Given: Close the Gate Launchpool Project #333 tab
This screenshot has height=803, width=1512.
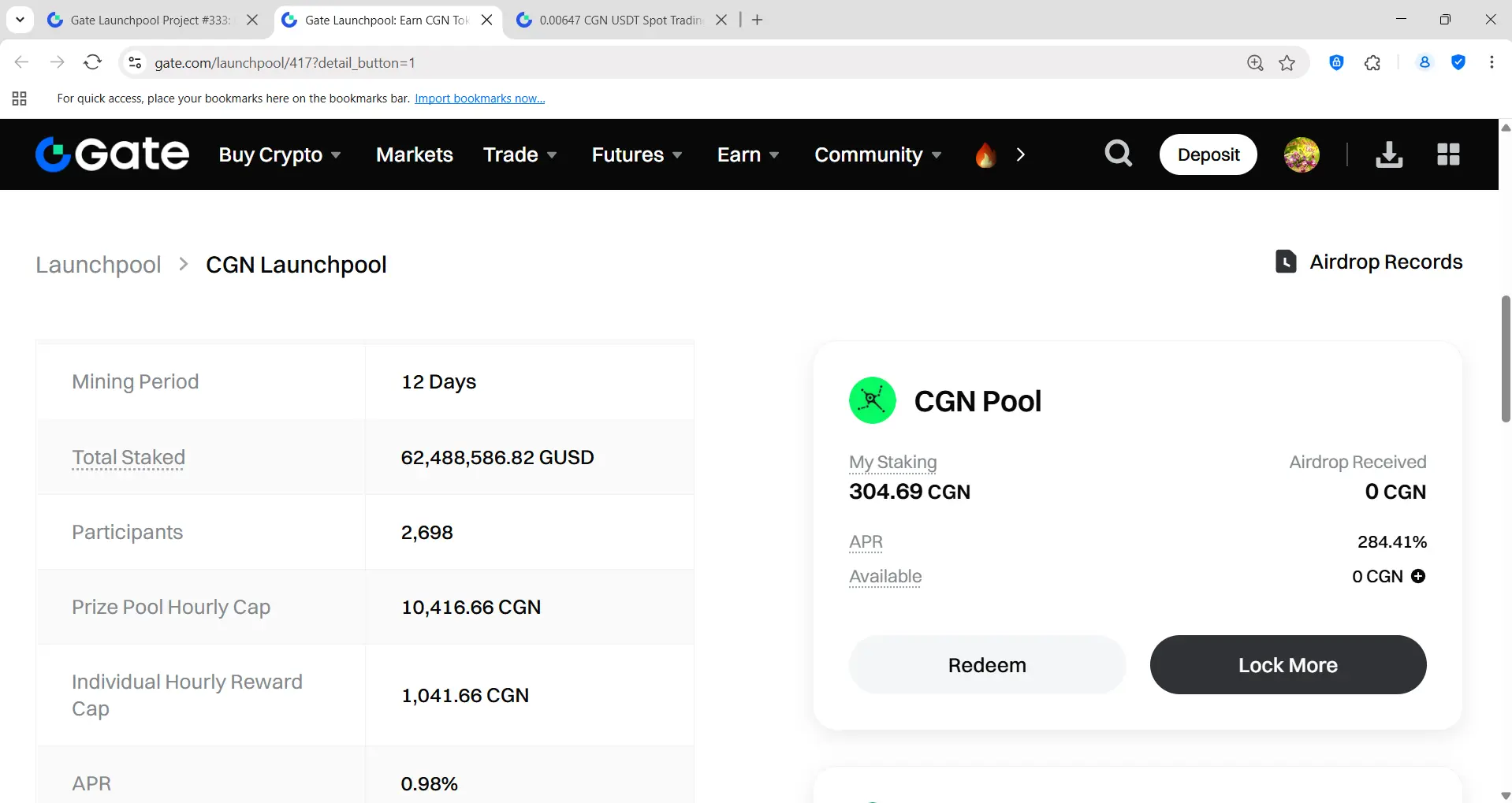Looking at the screenshot, I should tap(252, 20).
